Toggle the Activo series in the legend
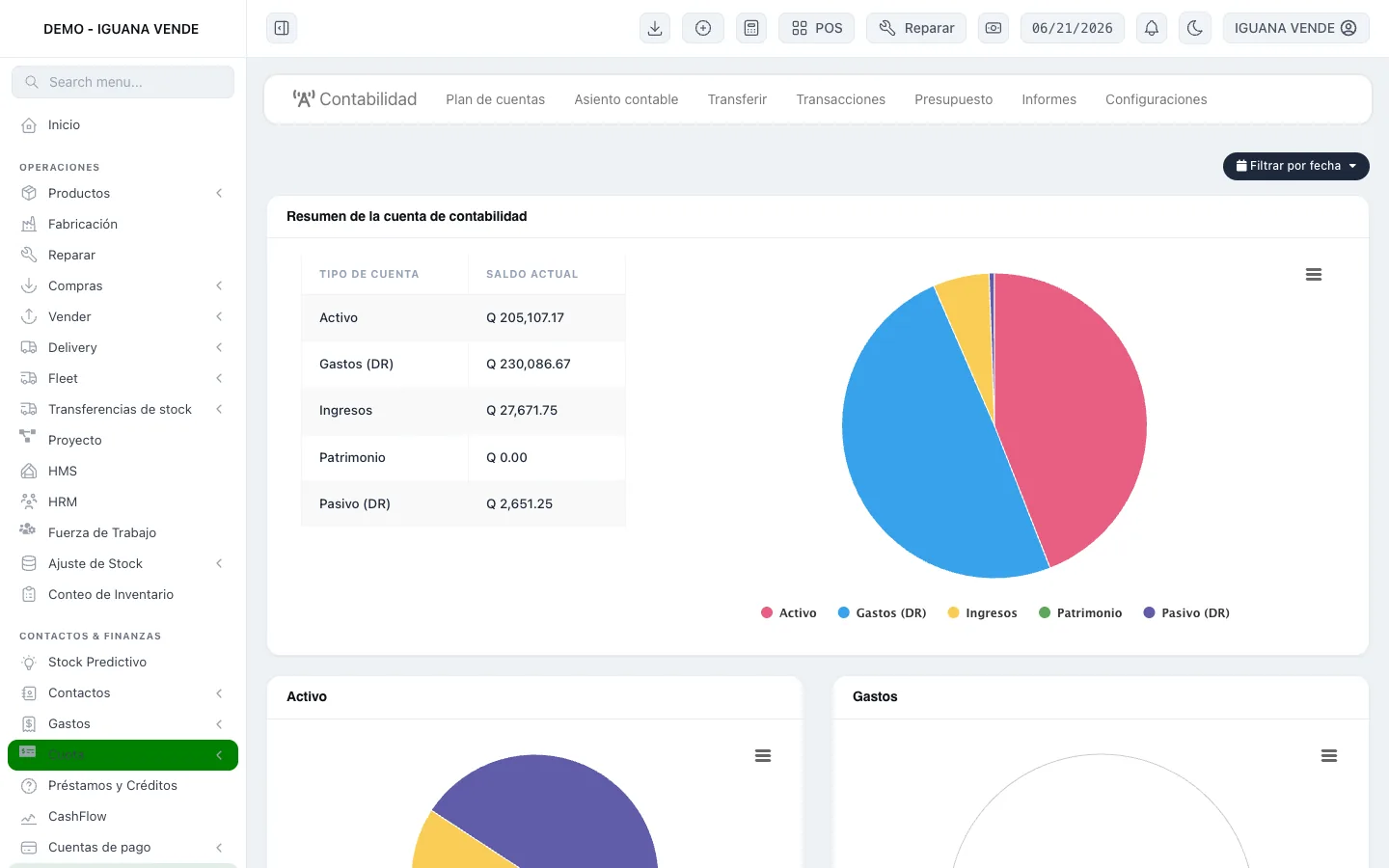 point(789,612)
